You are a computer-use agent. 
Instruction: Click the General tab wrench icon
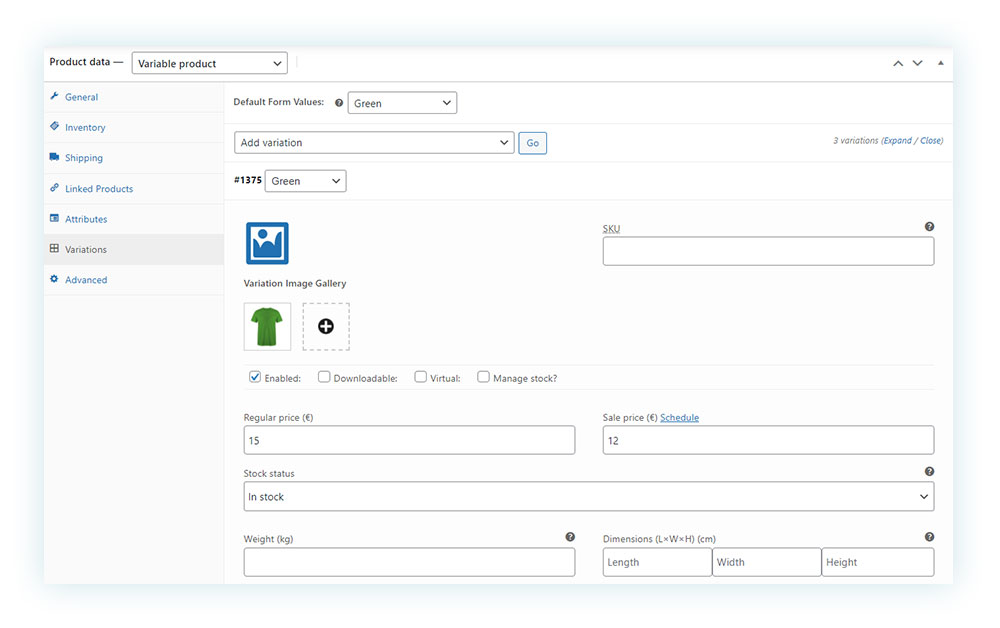click(x=54, y=96)
